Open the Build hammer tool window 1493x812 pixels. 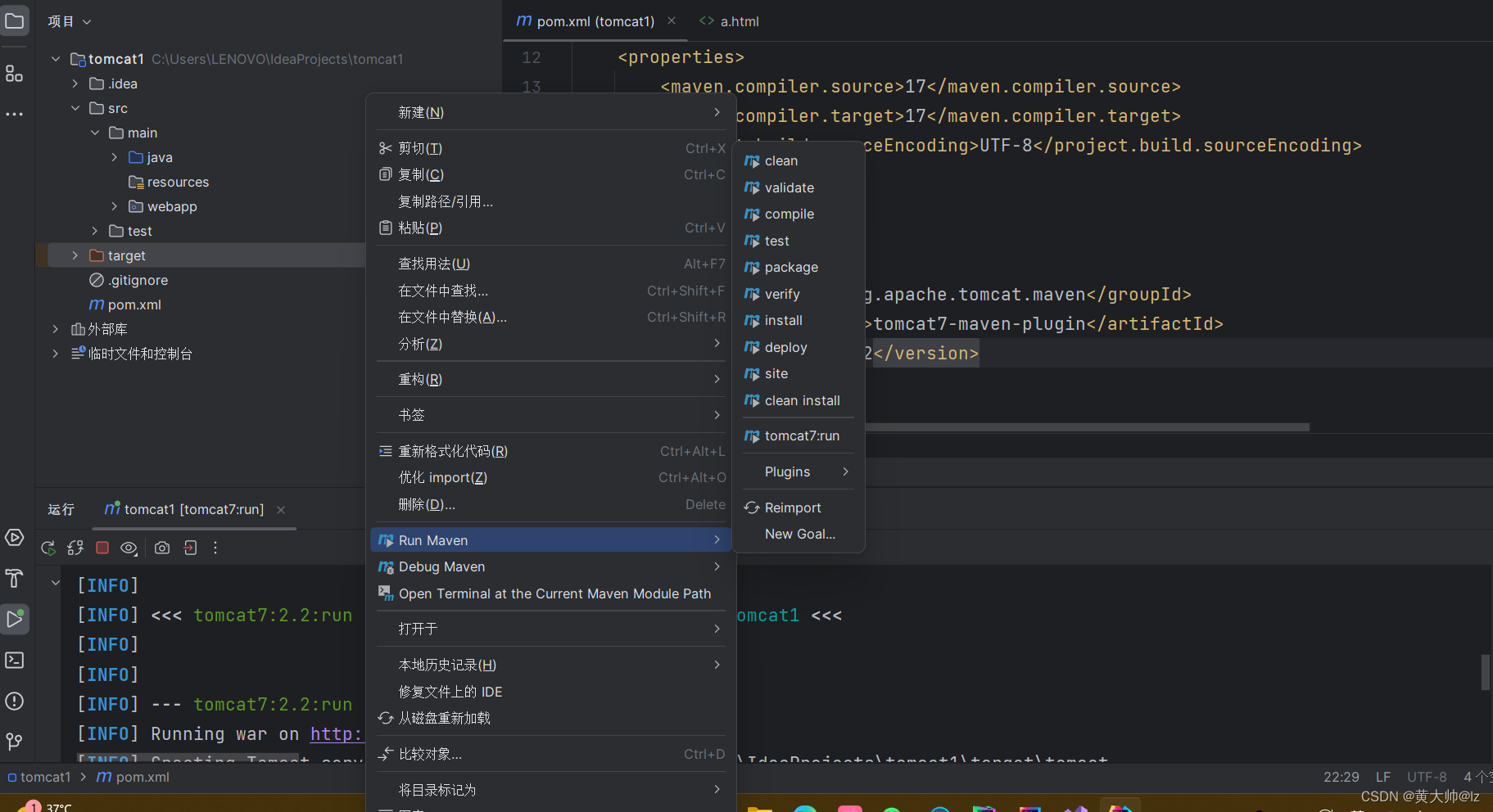15,578
